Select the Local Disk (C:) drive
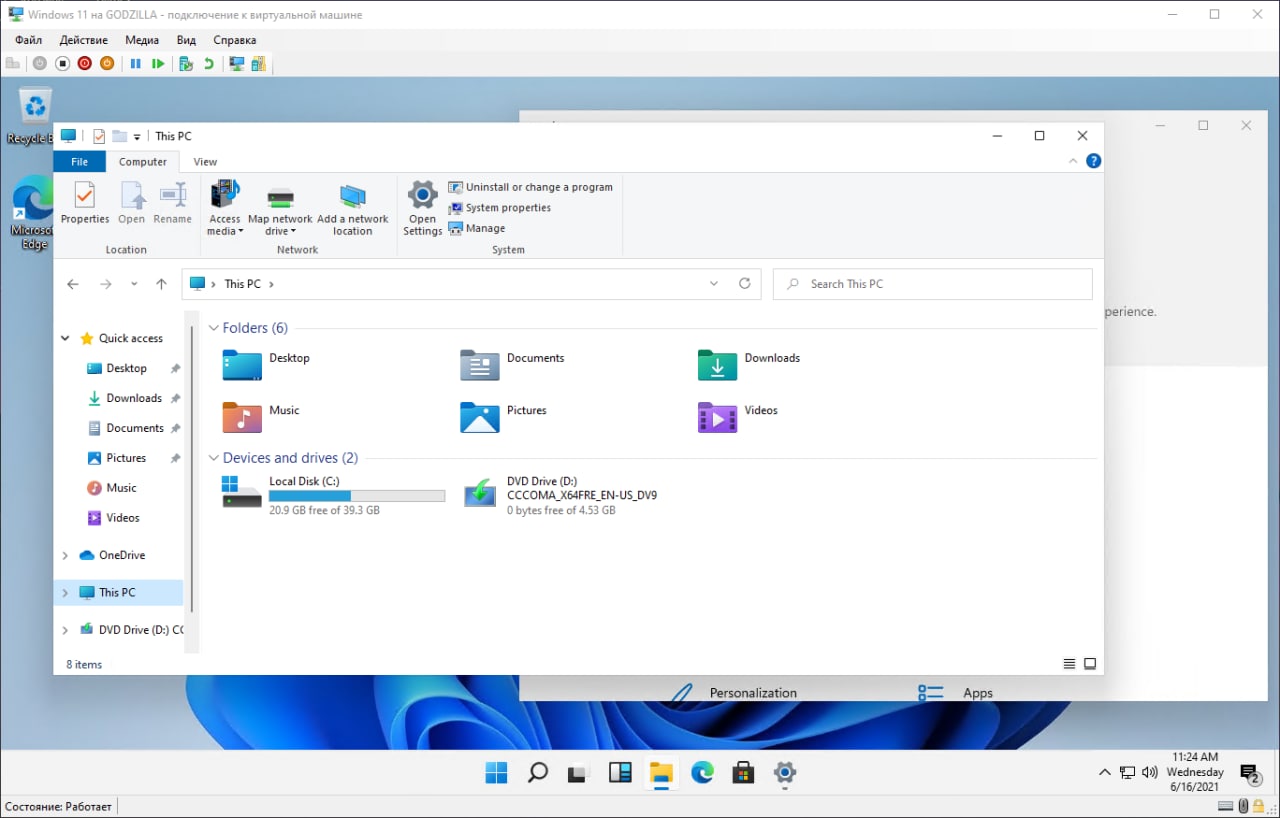 coord(333,495)
